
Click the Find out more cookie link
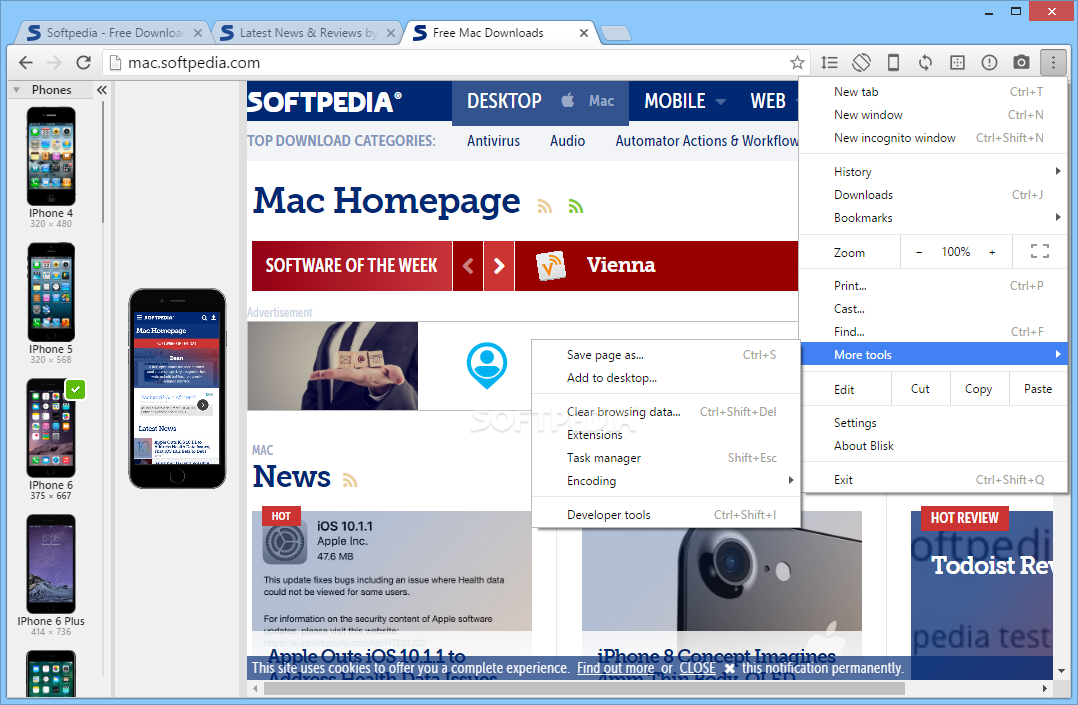click(x=615, y=668)
